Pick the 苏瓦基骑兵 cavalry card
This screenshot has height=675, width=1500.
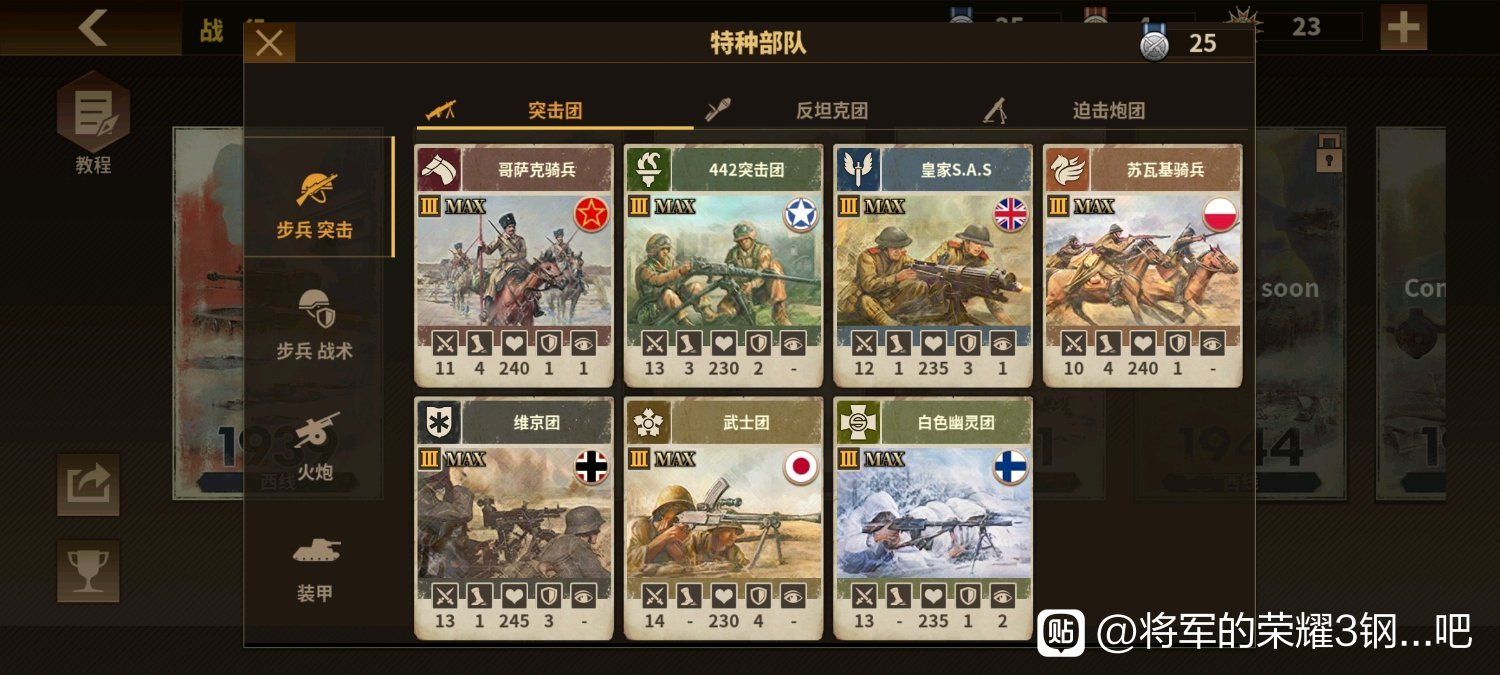tap(1143, 265)
